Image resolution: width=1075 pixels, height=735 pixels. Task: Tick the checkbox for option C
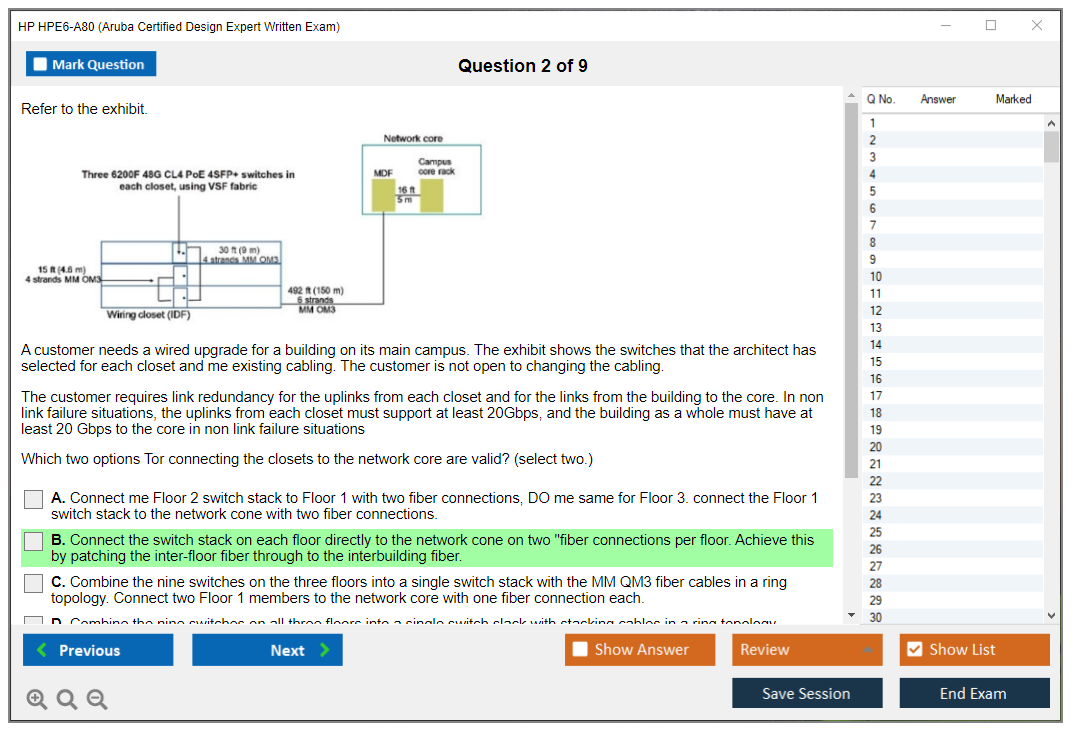[34, 582]
